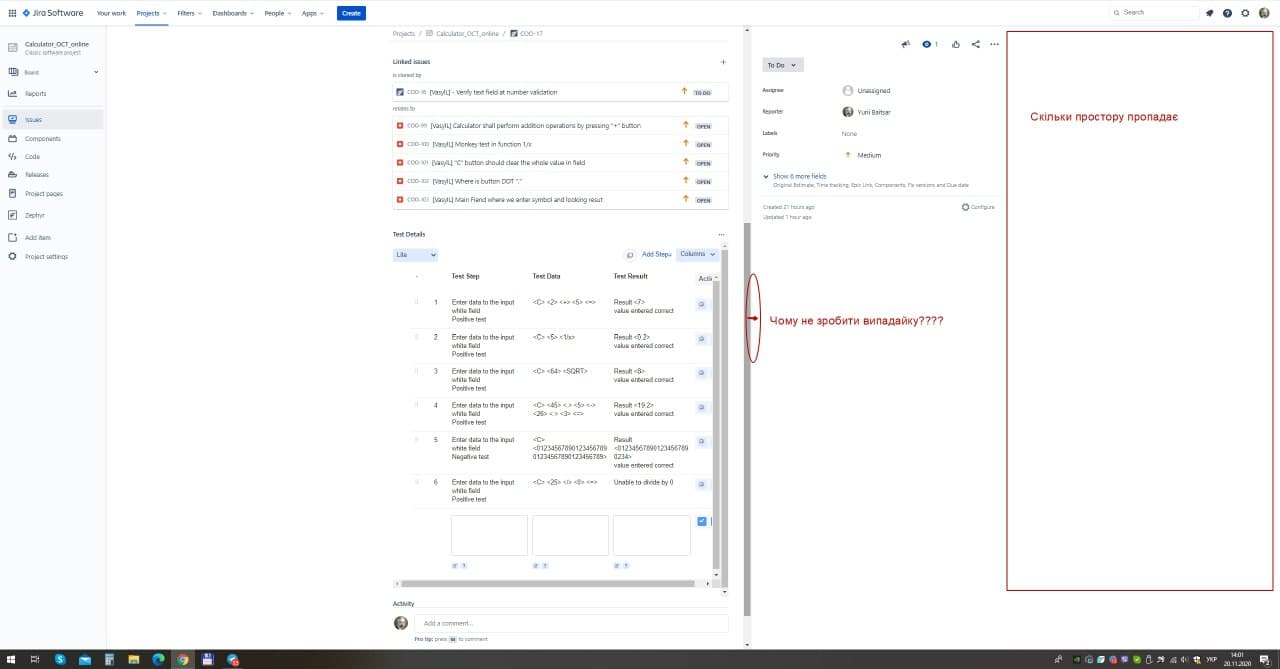
Task: Click the feedback megaphone icon
Action: coord(906,44)
